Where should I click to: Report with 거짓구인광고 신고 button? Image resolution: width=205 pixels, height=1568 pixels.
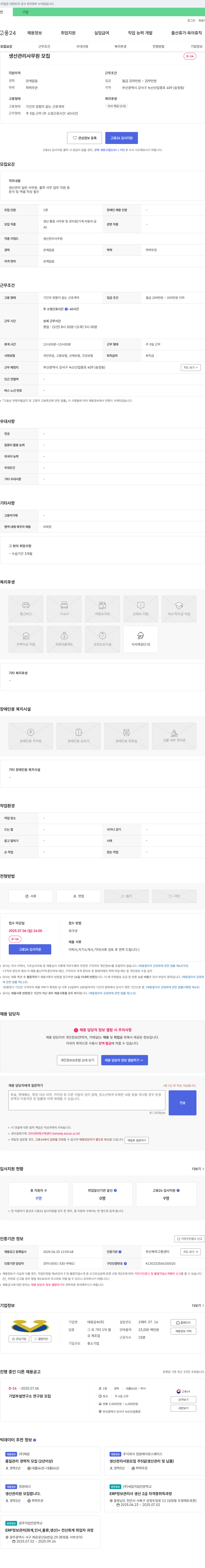(189, 1239)
